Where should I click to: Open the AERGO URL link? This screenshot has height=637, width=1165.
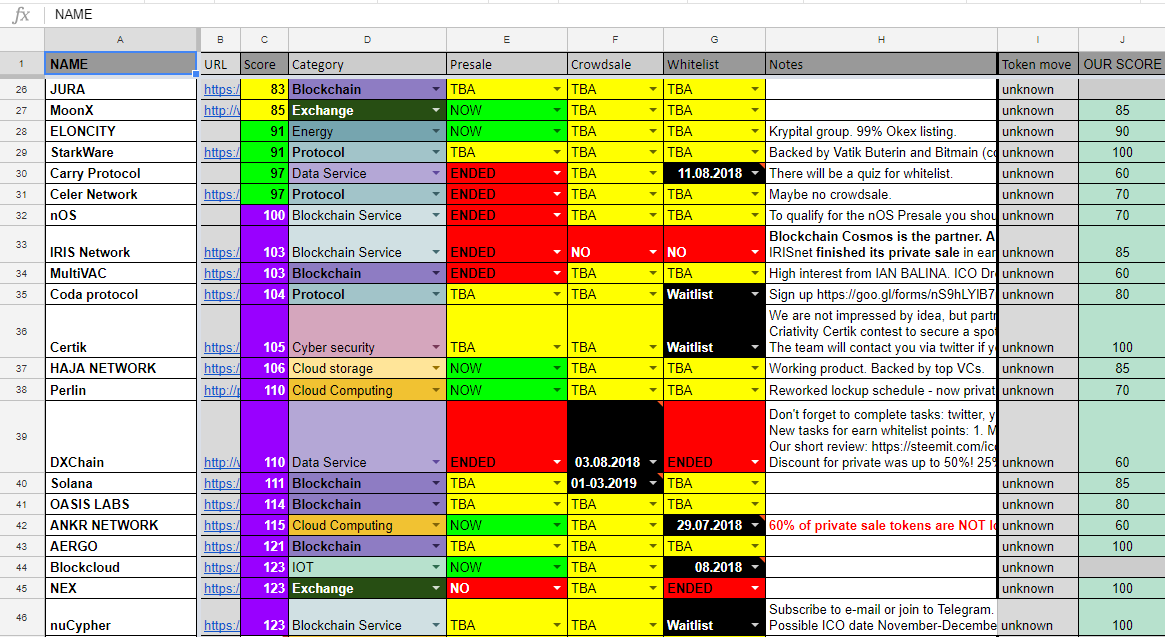pyautogui.click(x=221, y=546)
